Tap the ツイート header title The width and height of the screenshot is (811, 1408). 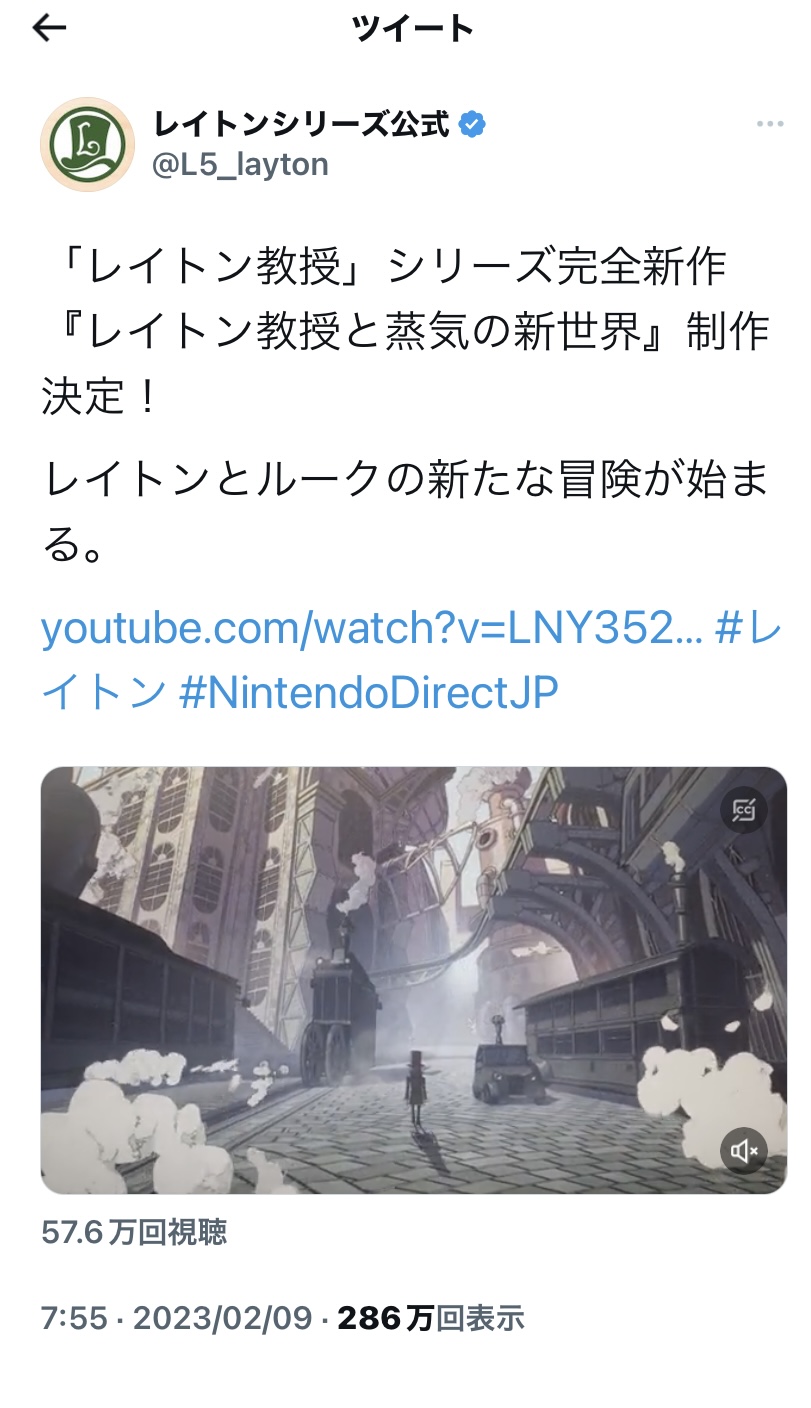(413, 29)
